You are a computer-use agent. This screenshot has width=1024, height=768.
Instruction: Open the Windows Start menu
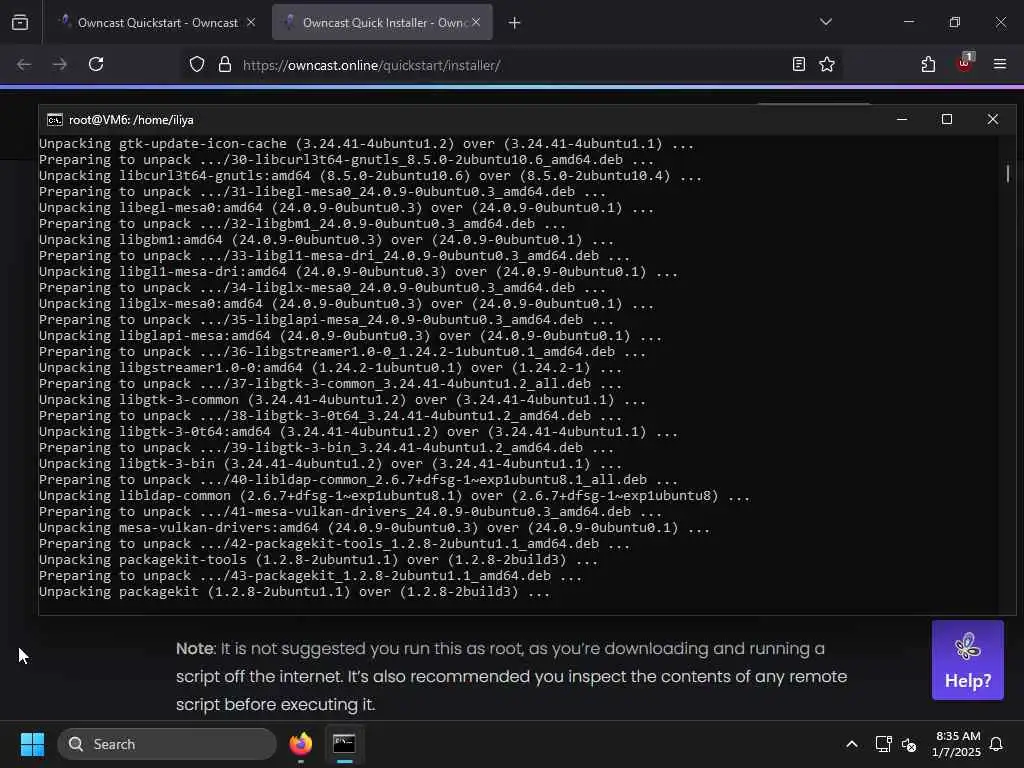pos(33,744)
